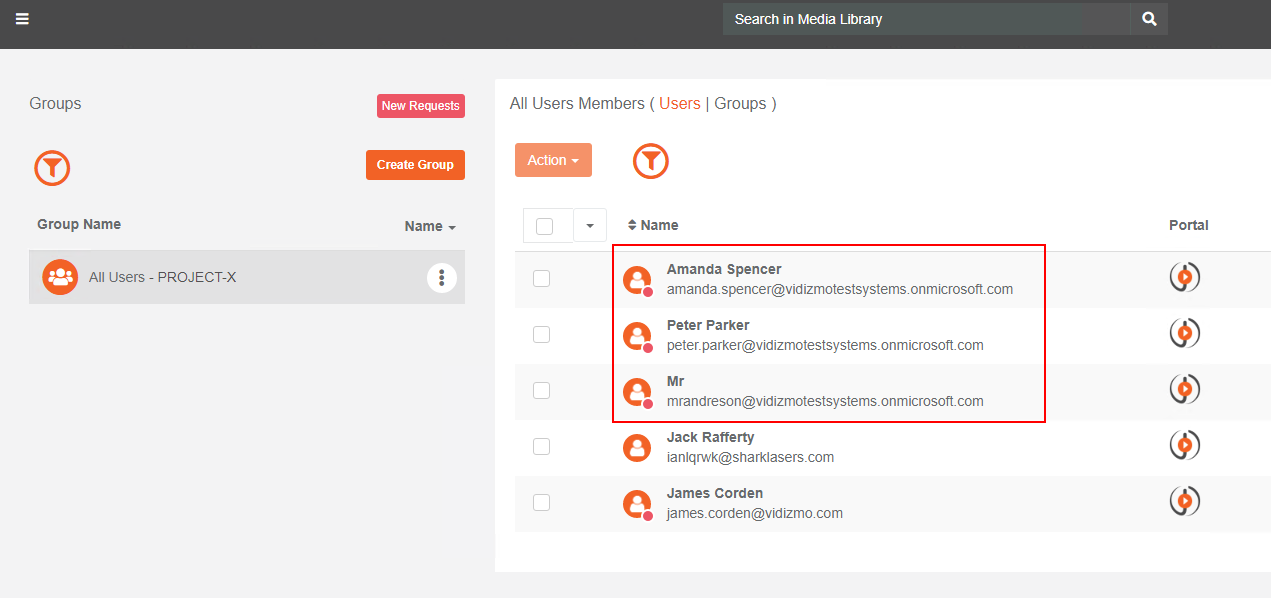Expand the select-all caret dropdown
Image resolution: width=1271 pixels, height=598 pixels.
point(590,226)
